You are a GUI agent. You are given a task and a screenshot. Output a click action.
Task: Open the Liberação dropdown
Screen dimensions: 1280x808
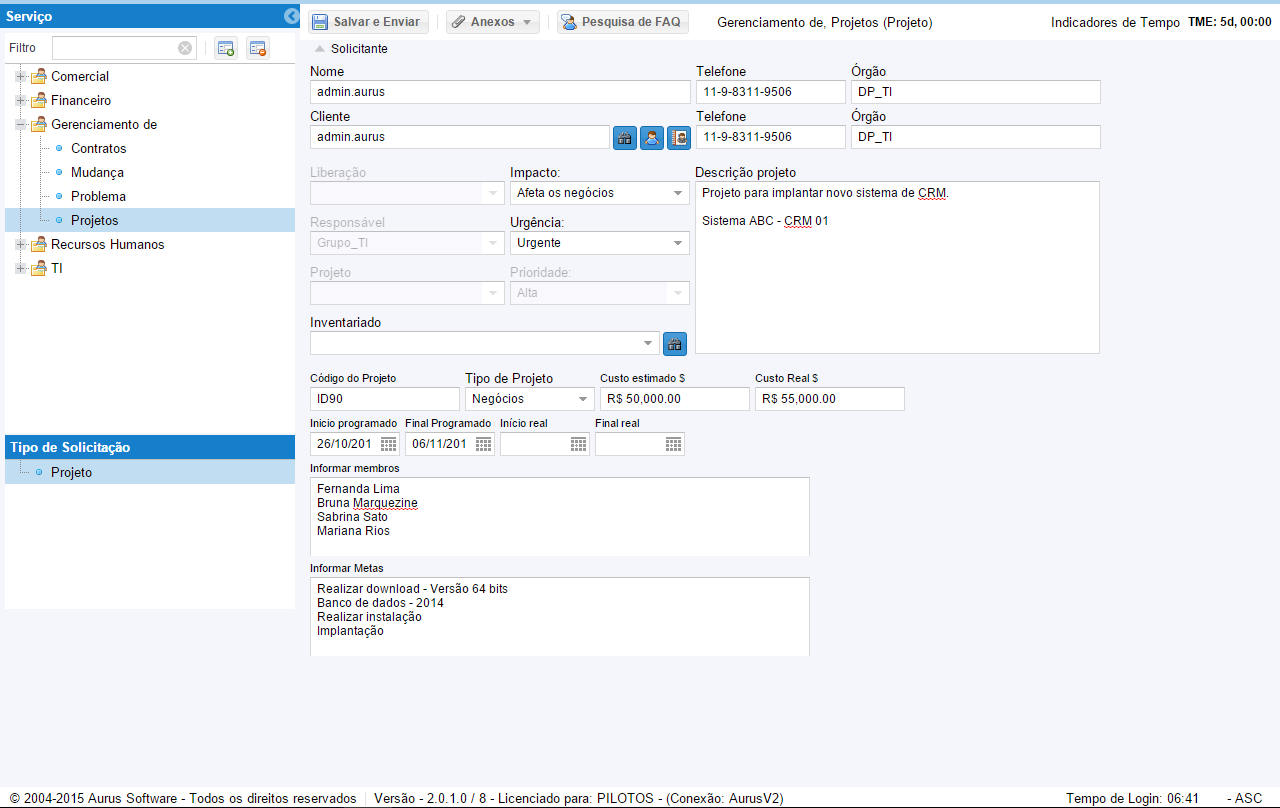(x=494, y=193)
